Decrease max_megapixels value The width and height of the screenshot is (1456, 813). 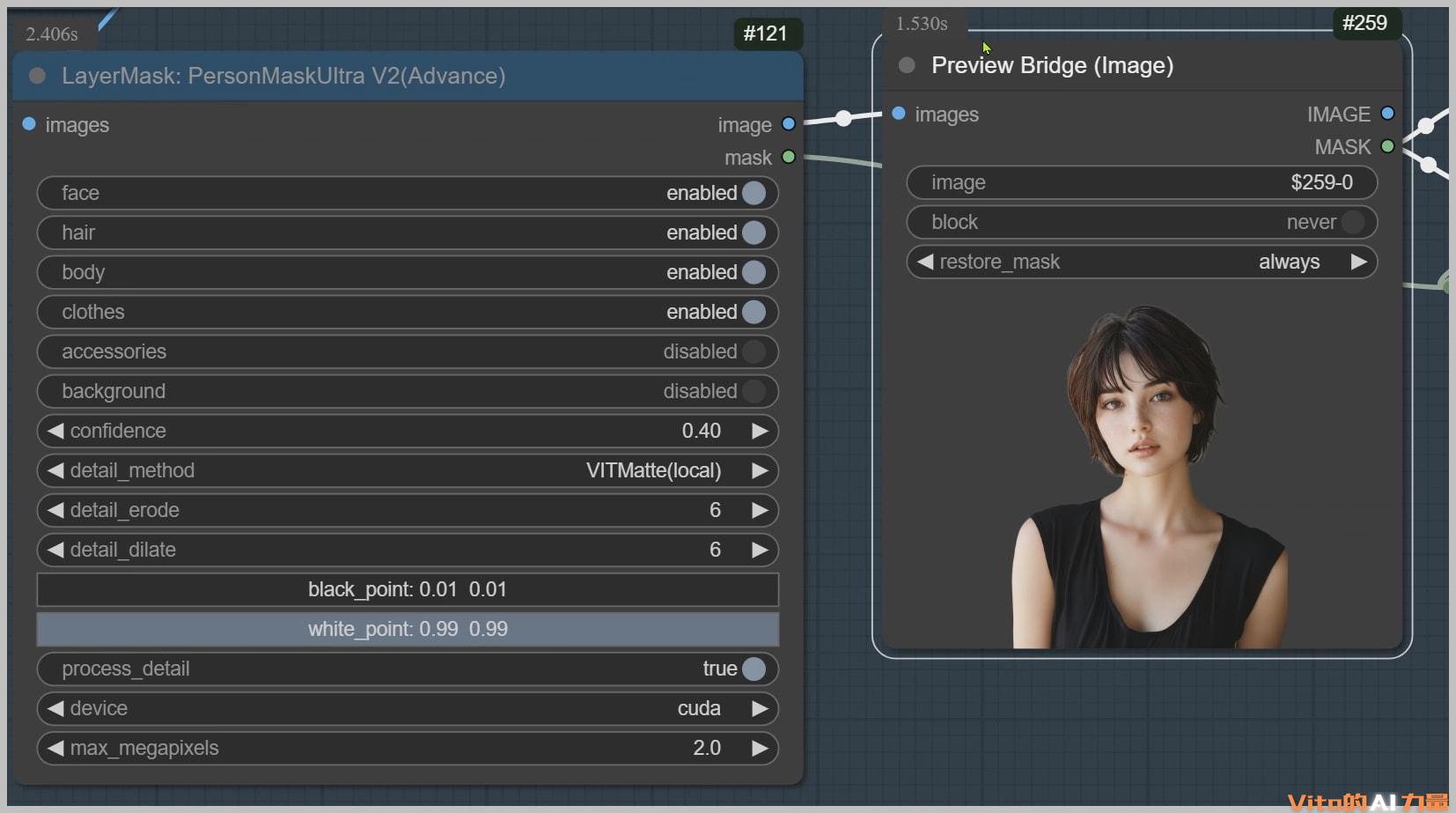point(55,748)
